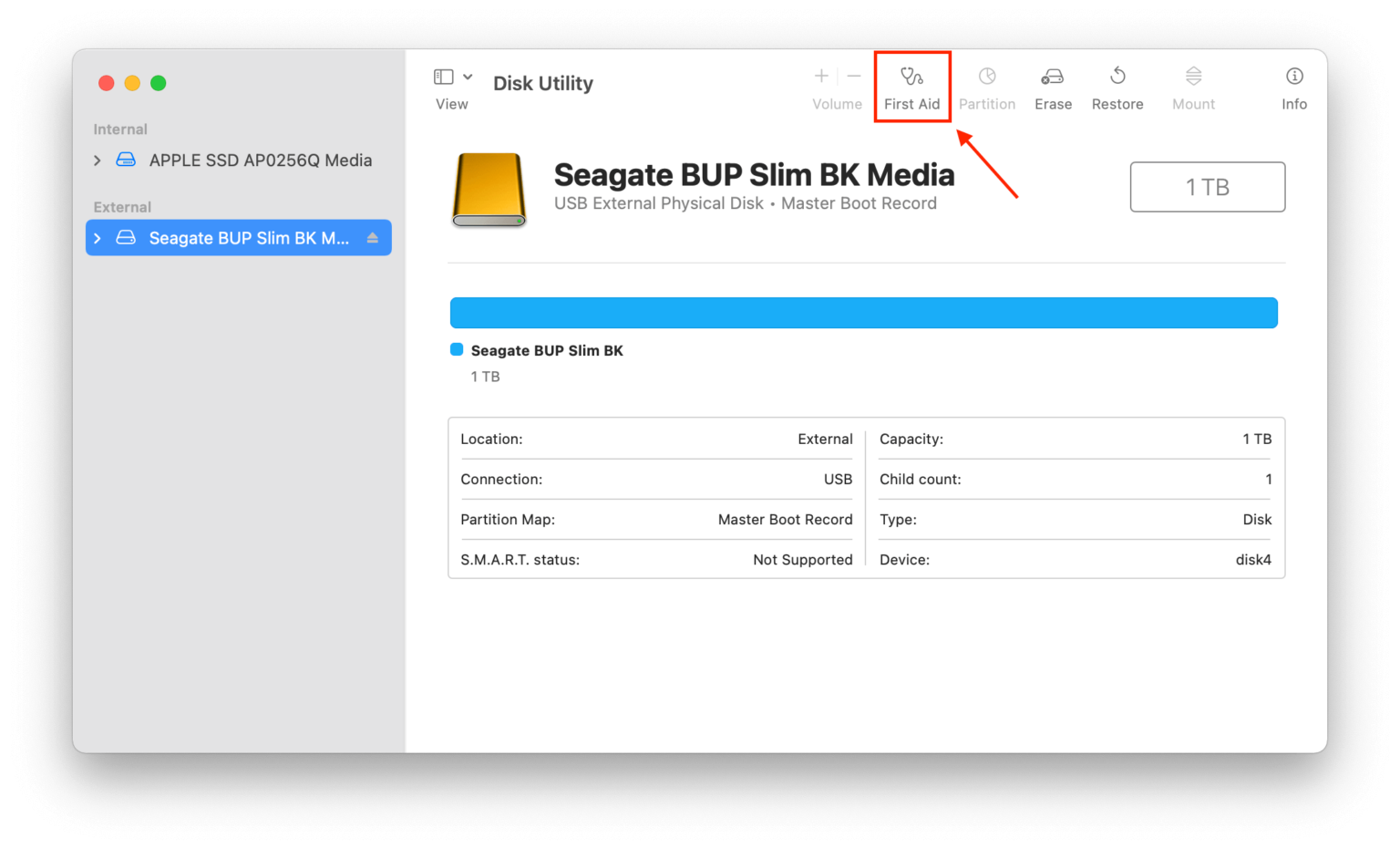Viewport: 1400px width, 849px height.
Task: Open the View options dropdown
Action: click(468, 76)
